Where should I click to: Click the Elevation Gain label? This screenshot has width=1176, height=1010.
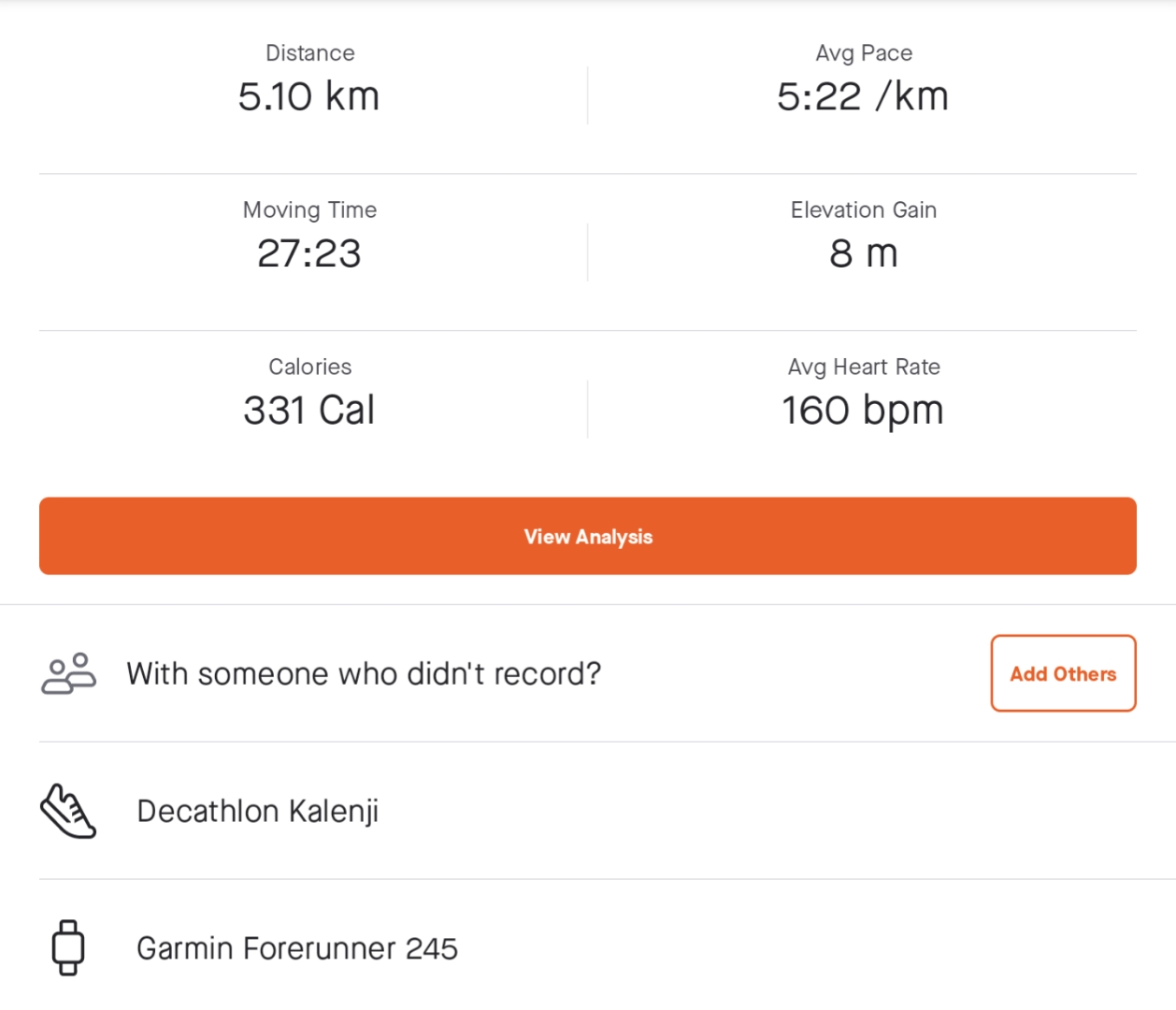(x=864, y=209)
